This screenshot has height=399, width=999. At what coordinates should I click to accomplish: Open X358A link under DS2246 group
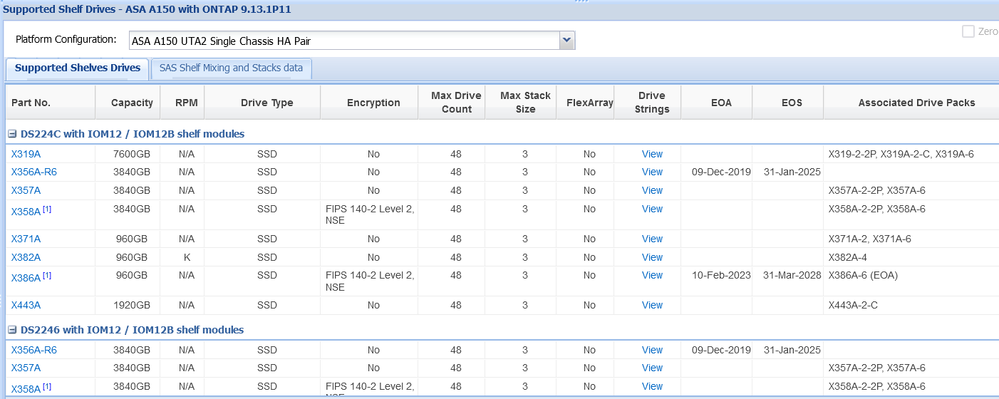[26, 388]
